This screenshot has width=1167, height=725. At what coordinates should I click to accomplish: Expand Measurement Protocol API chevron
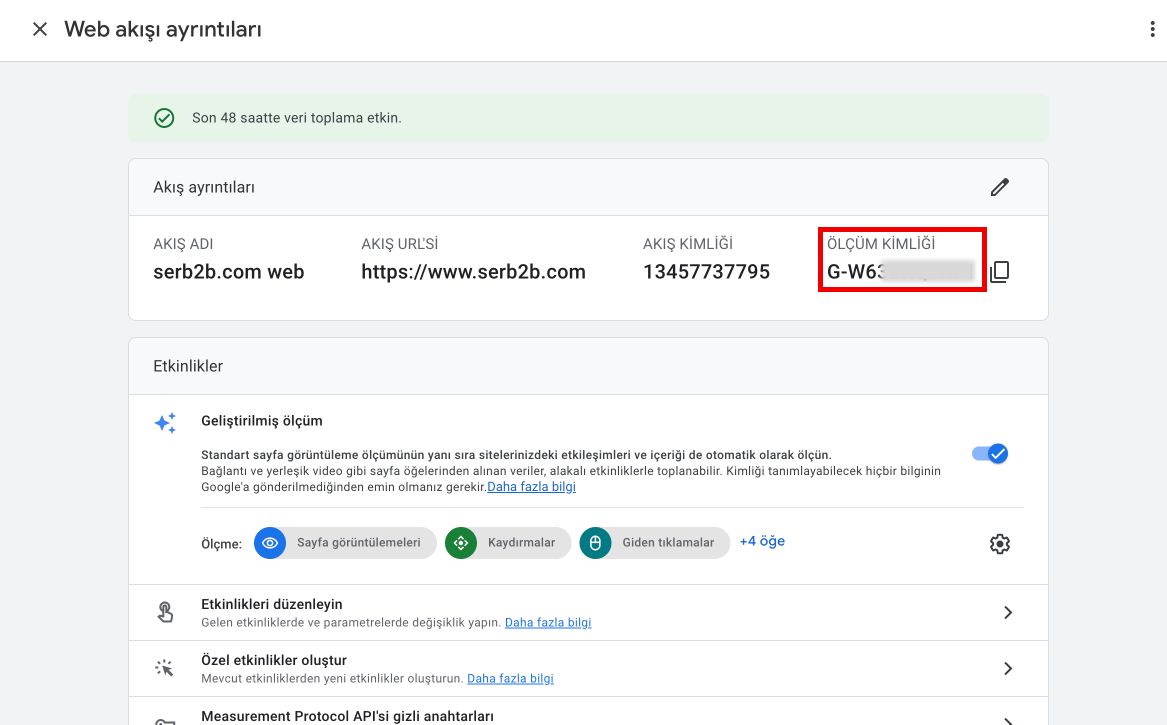[x=1007, y=718]
